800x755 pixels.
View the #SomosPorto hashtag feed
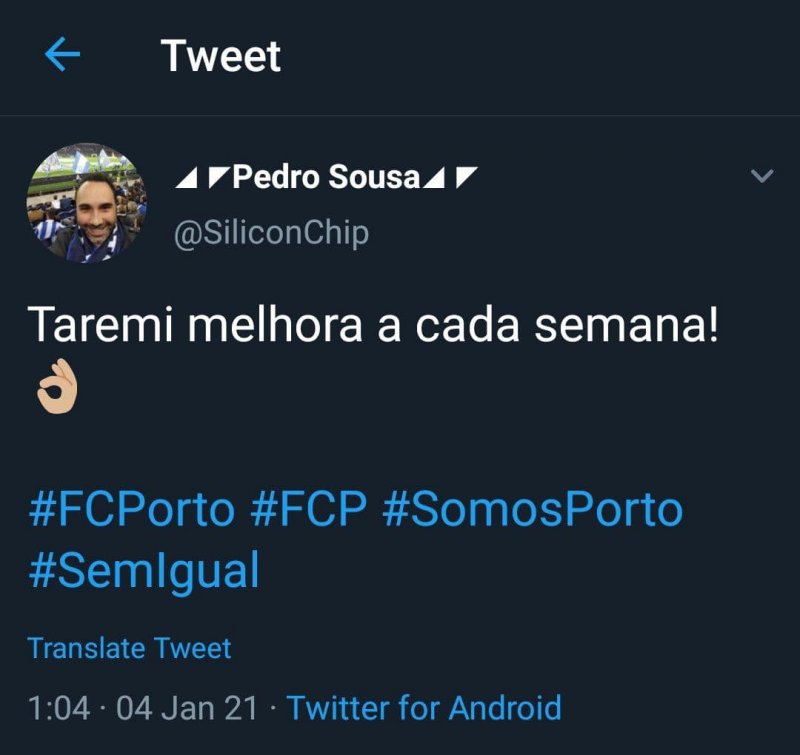[532, 510]
